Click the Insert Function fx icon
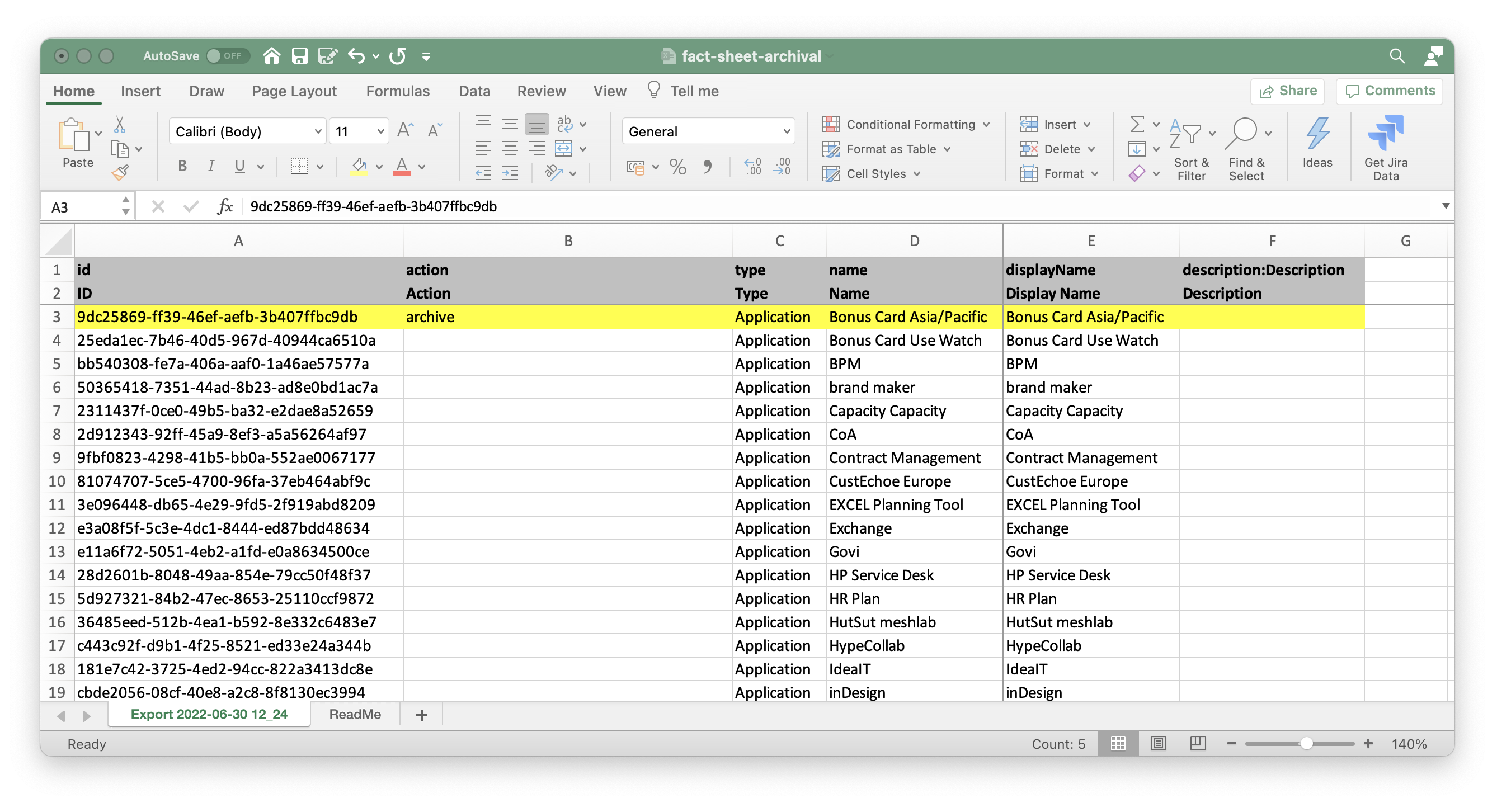Image resolution: width=1497 pixels, height=812 pixels. [224, 206]
